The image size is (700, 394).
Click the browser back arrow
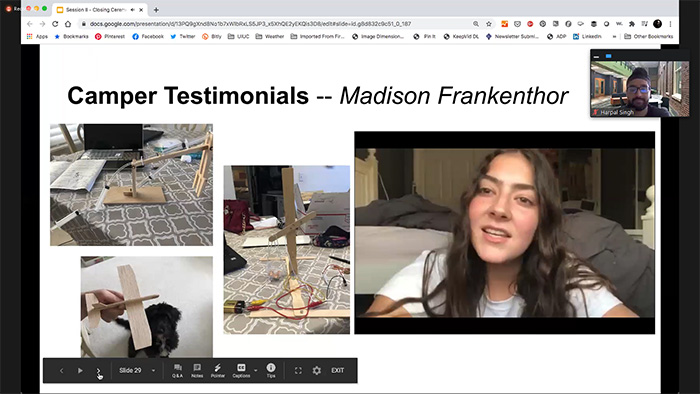tap(29, 24)
